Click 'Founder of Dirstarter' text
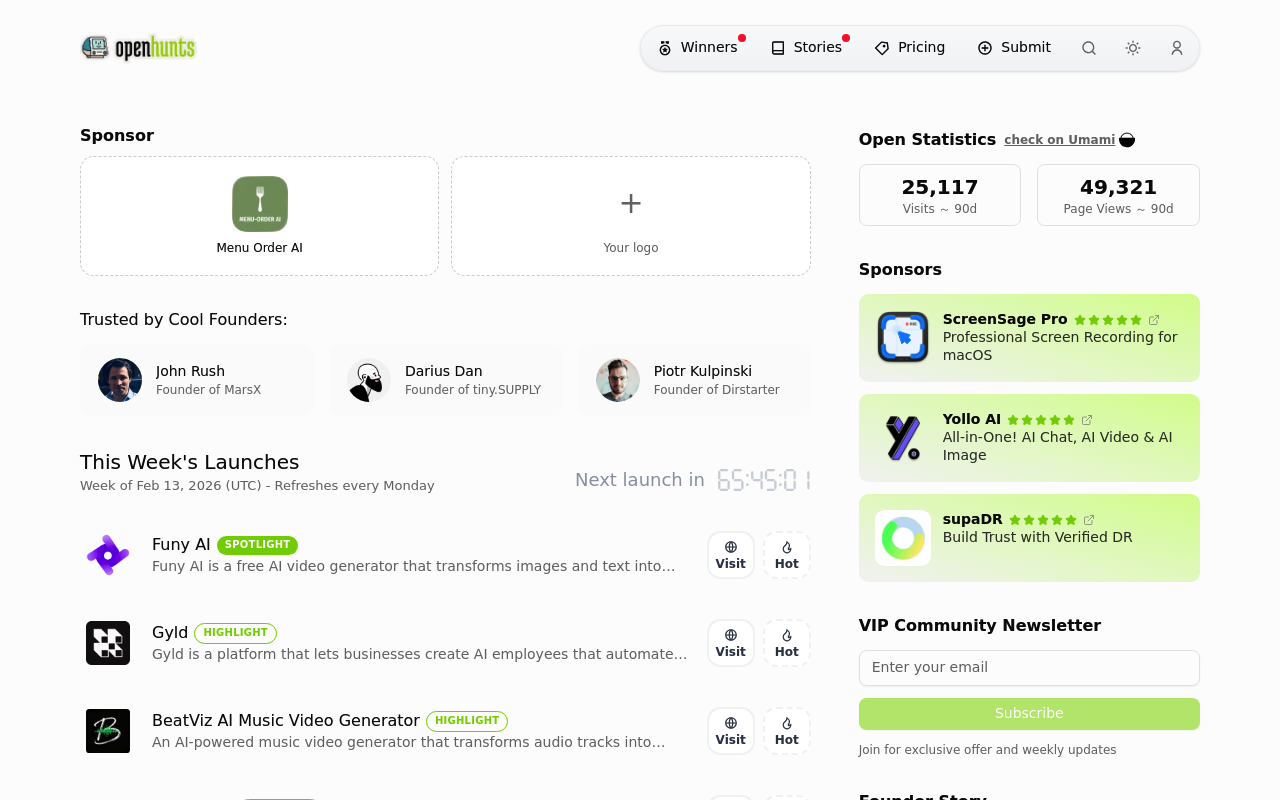 pos(717,390)
